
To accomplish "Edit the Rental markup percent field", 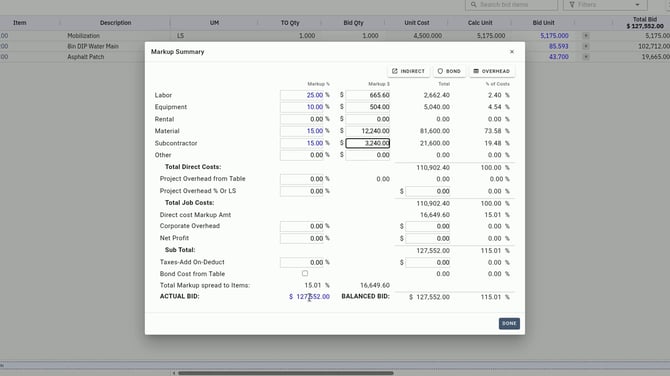I will [x=302, y=119].
